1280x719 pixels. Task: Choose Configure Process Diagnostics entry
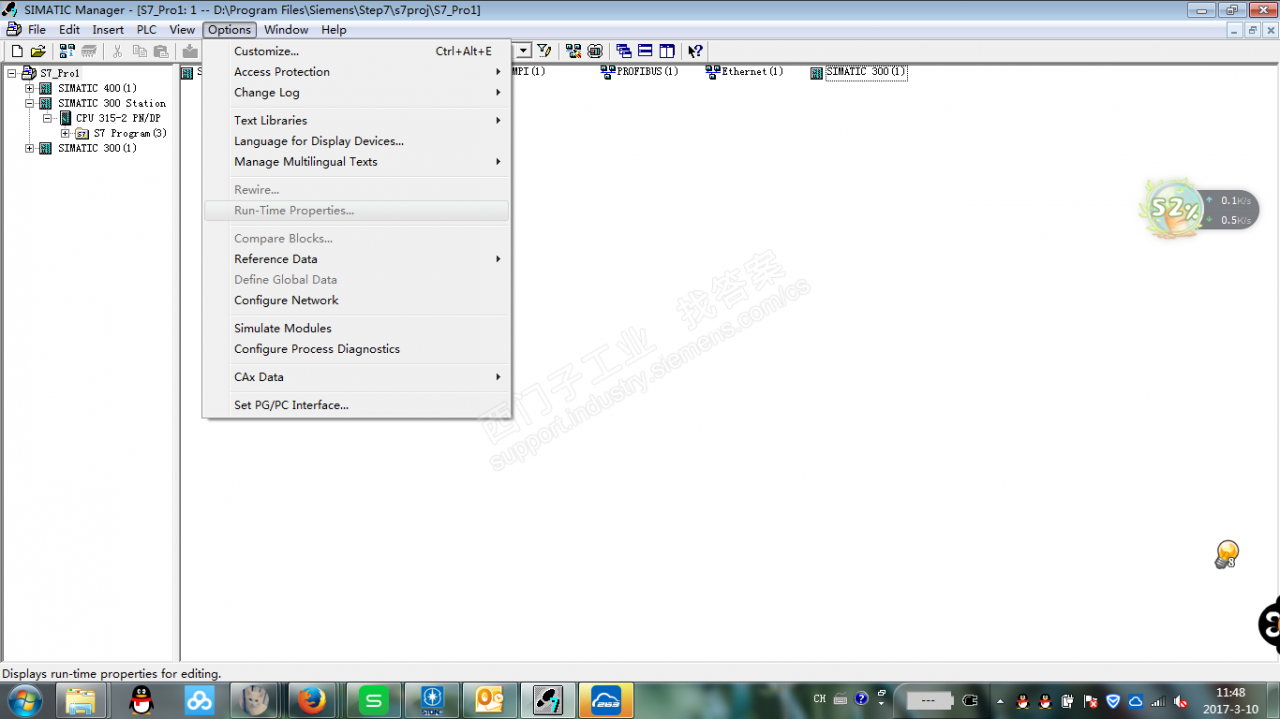click(x=356, y=349)
